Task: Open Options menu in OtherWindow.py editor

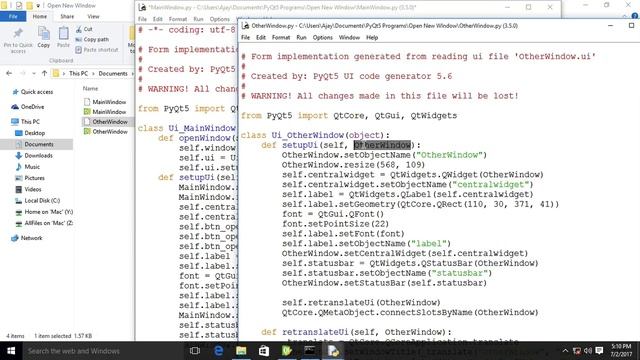Action: click(x=322, y=38)
